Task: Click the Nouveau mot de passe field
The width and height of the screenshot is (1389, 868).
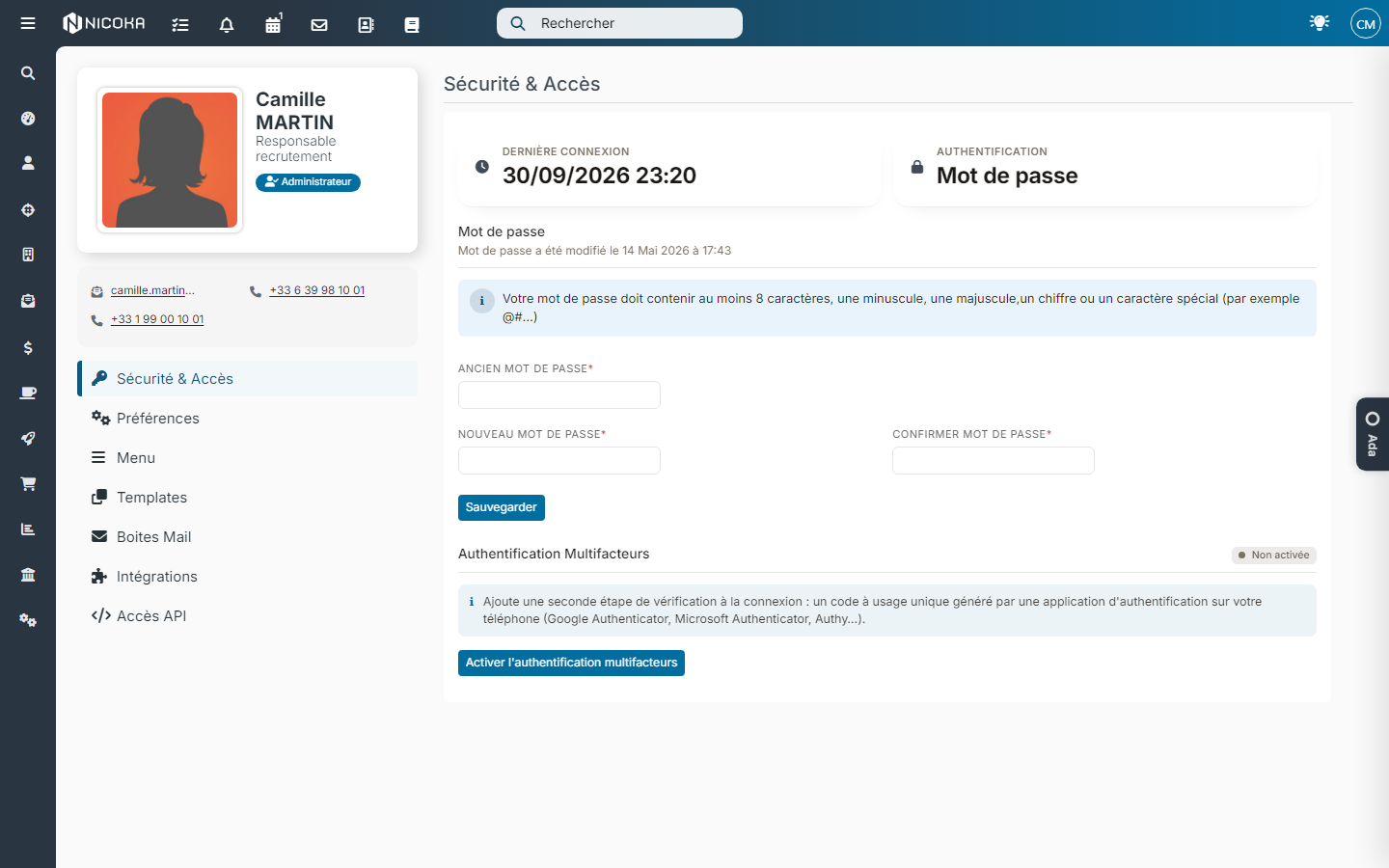Action: tap(559, 461)
